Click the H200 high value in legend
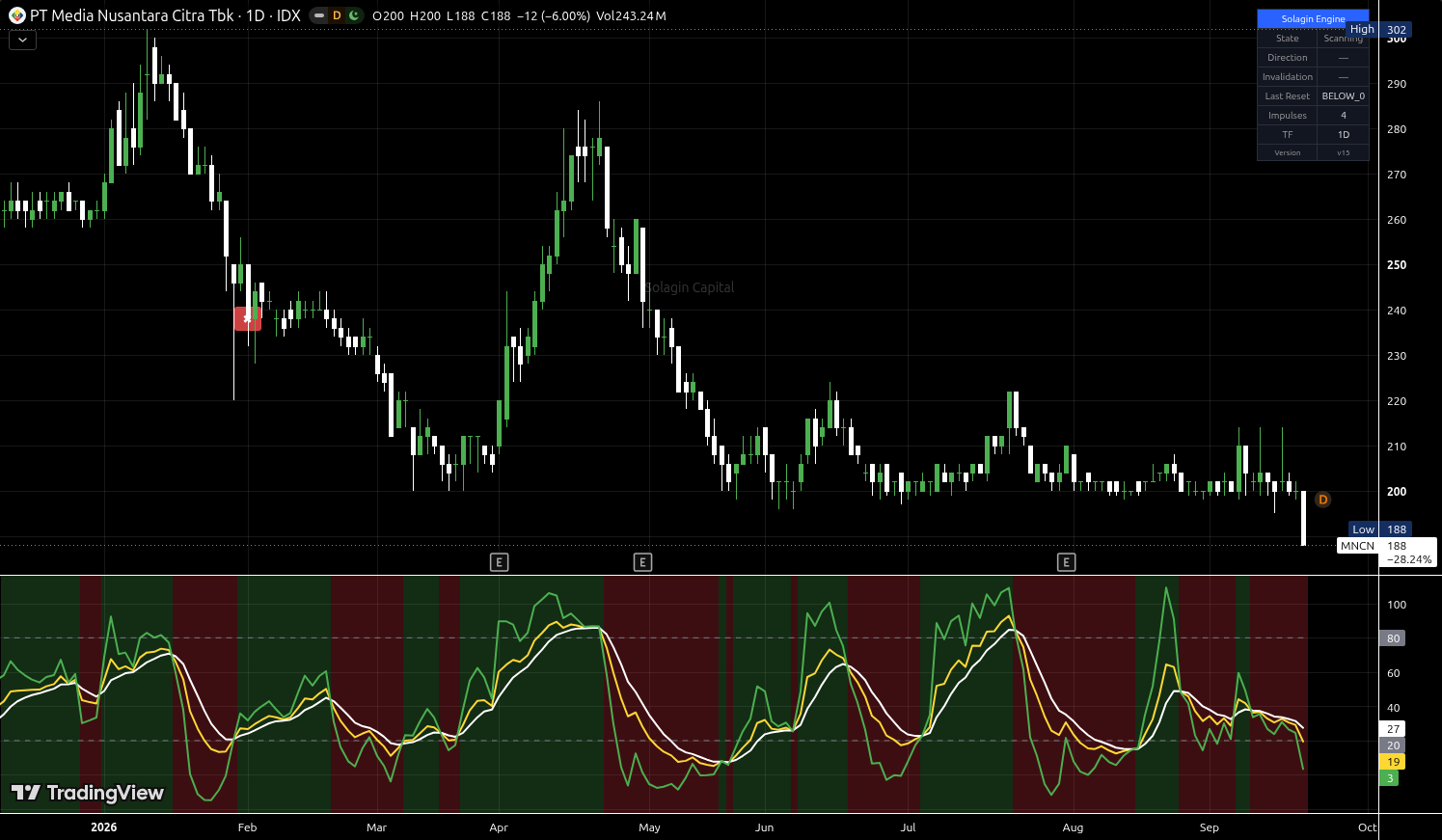The width and height of the screenshot is (1442, 840). (x=425, y=16)
